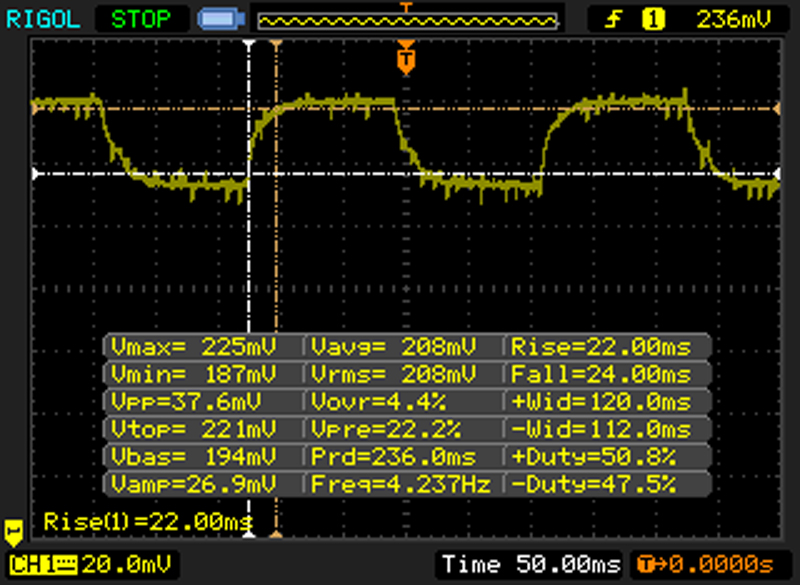Viewport: 800px width, 585px height.
Task: Click the waveform memory overview bar
Action: coord(407,21)
